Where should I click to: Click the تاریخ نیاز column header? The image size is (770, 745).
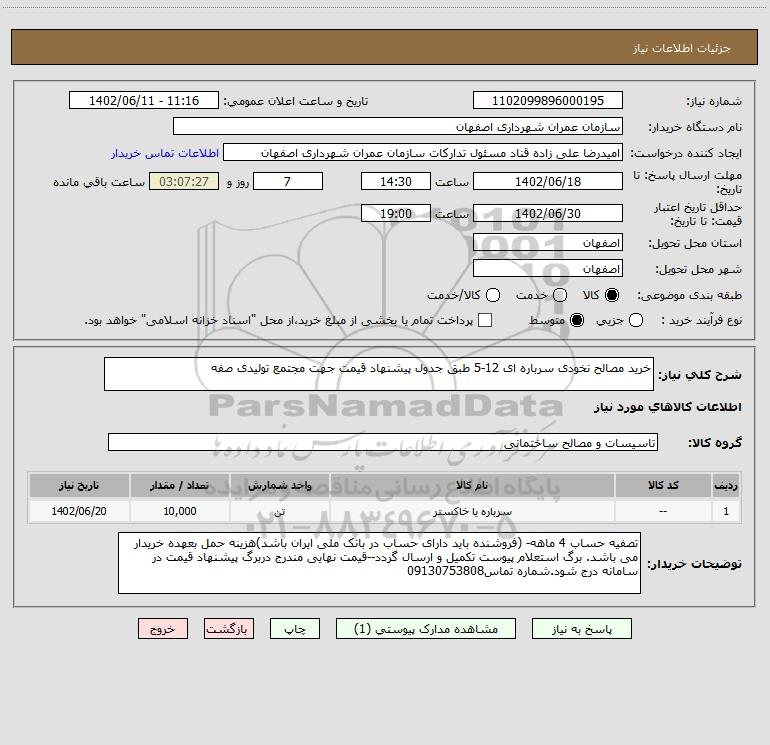point(79,485)
